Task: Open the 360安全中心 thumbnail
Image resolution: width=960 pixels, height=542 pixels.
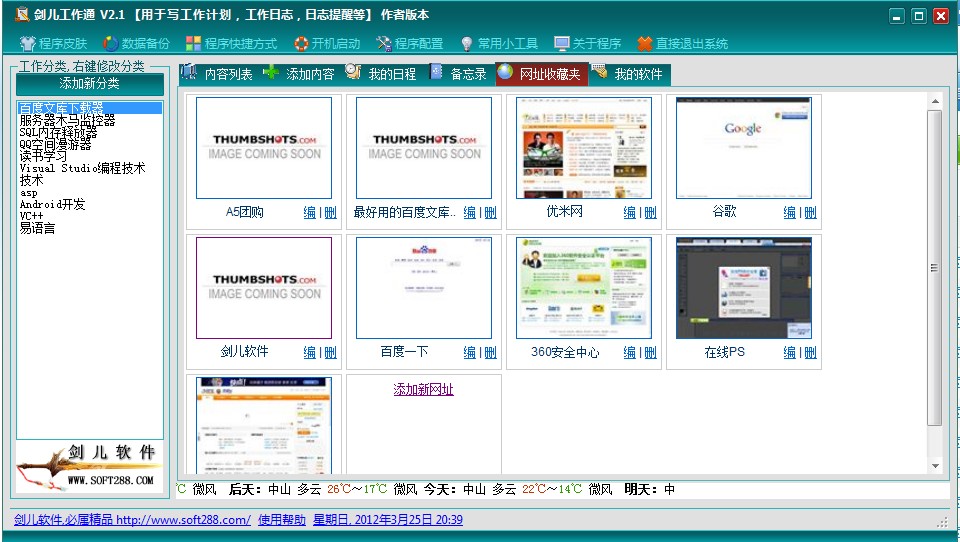Action: pyautogui.click(x=584, y=288)
